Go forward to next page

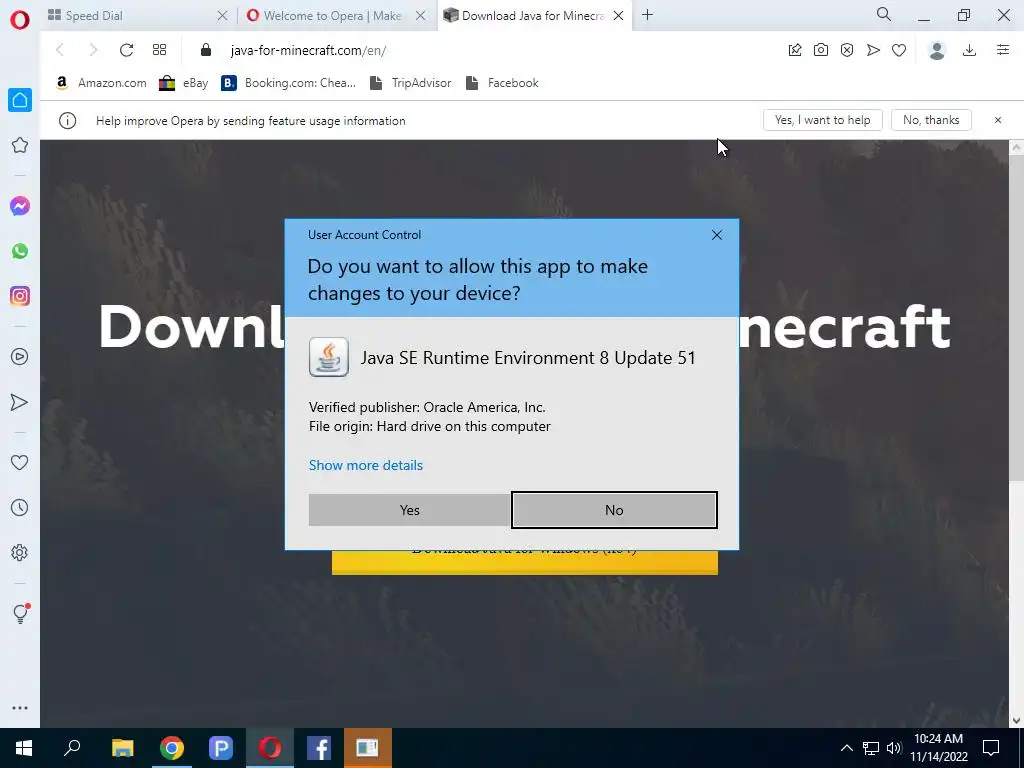93,50
